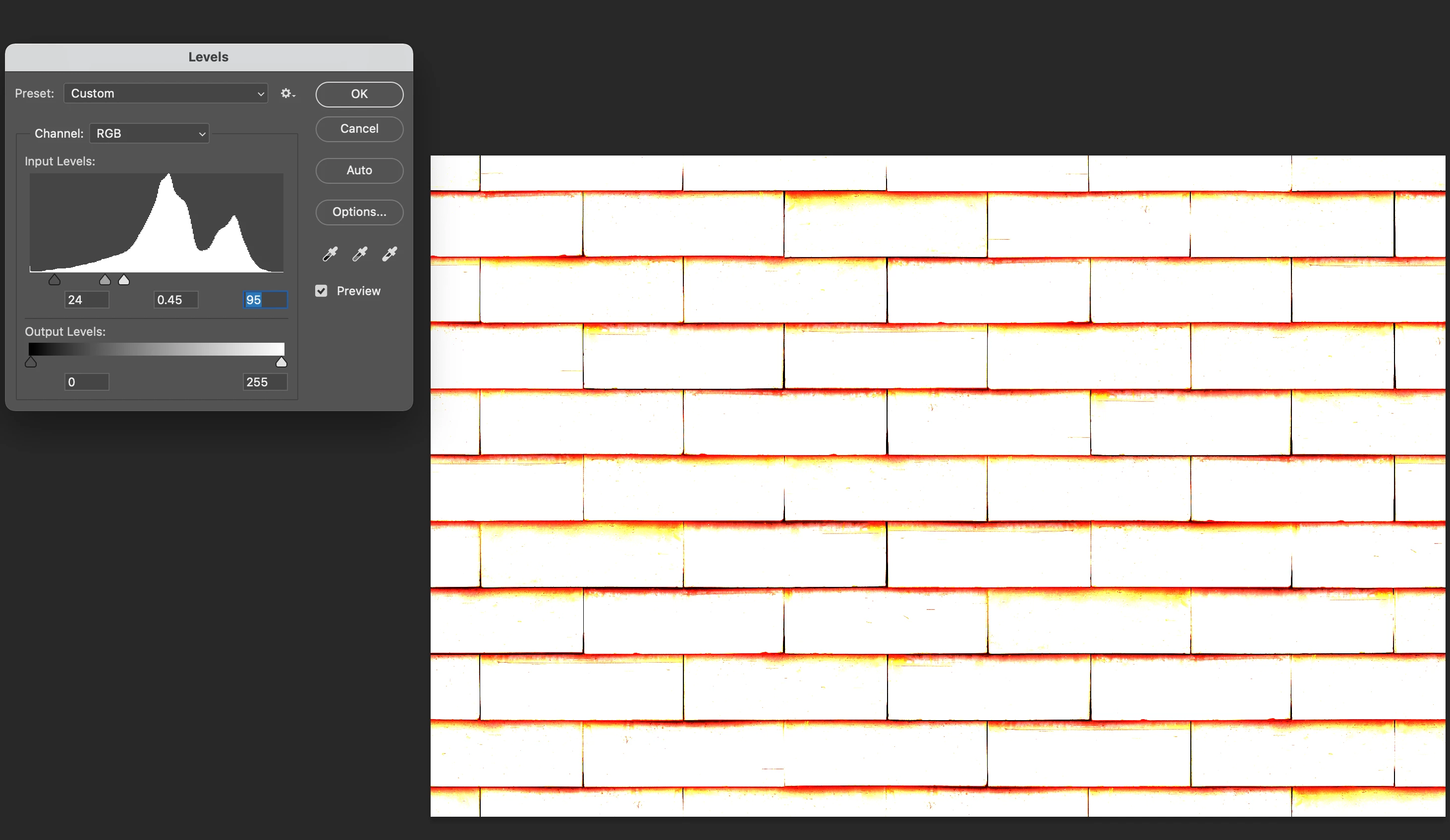Screen dimensions: 1450x840
Task: Click the output white slider handle
Action: coord(281,362)
